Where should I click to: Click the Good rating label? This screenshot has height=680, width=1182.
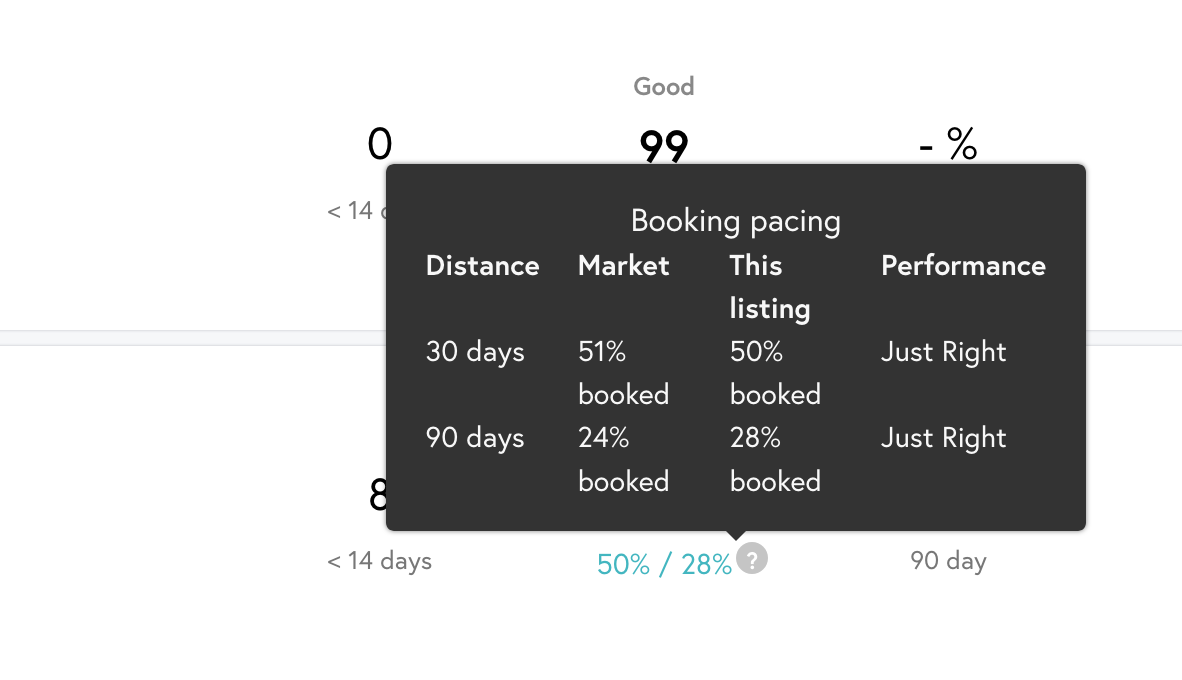click(664, 87)
